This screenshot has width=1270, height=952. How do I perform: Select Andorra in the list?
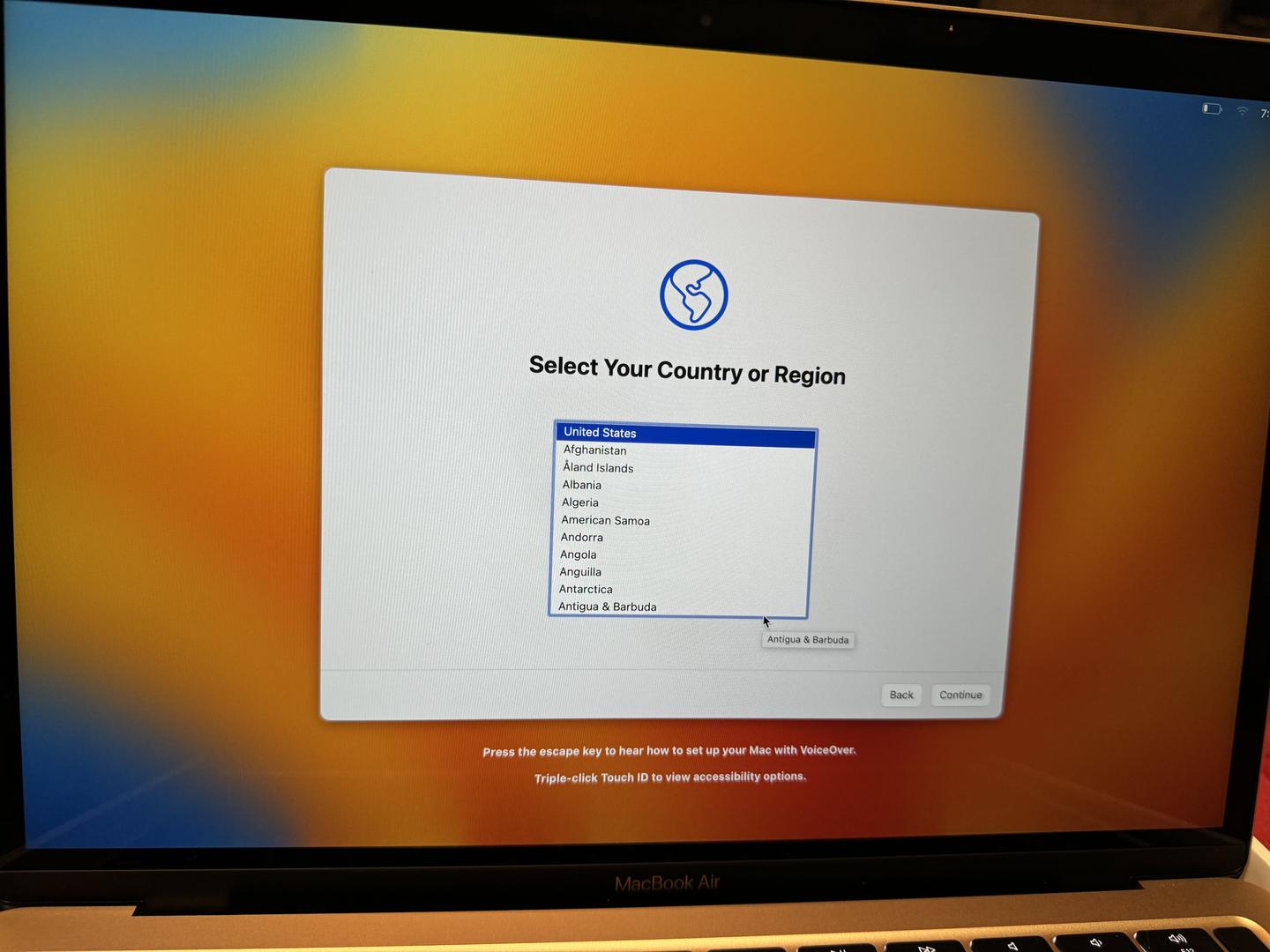click(680, 539)
